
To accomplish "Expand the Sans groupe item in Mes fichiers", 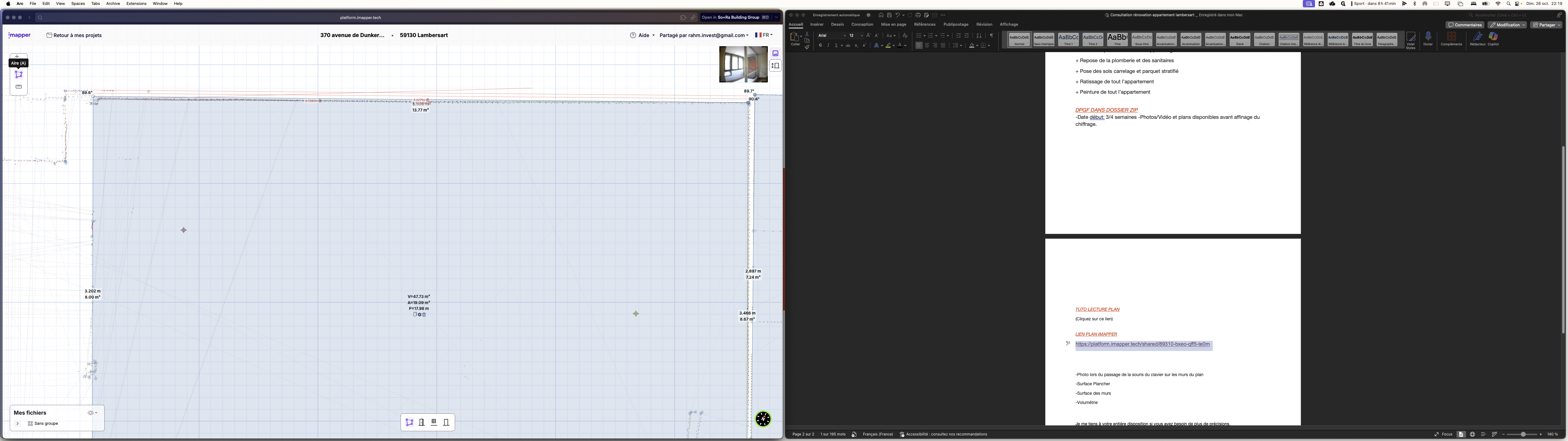I will 18,423.
